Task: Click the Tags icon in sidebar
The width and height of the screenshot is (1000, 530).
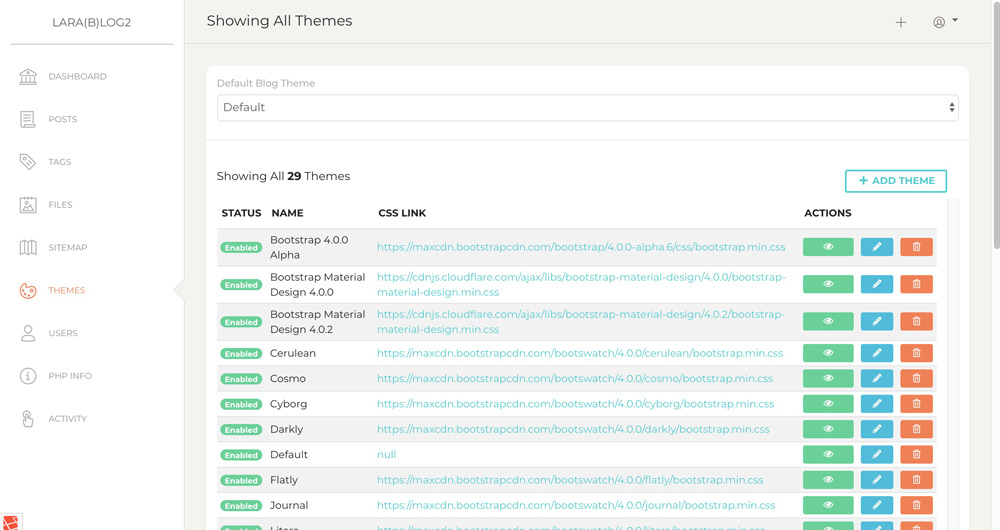Action: (28, 162)
